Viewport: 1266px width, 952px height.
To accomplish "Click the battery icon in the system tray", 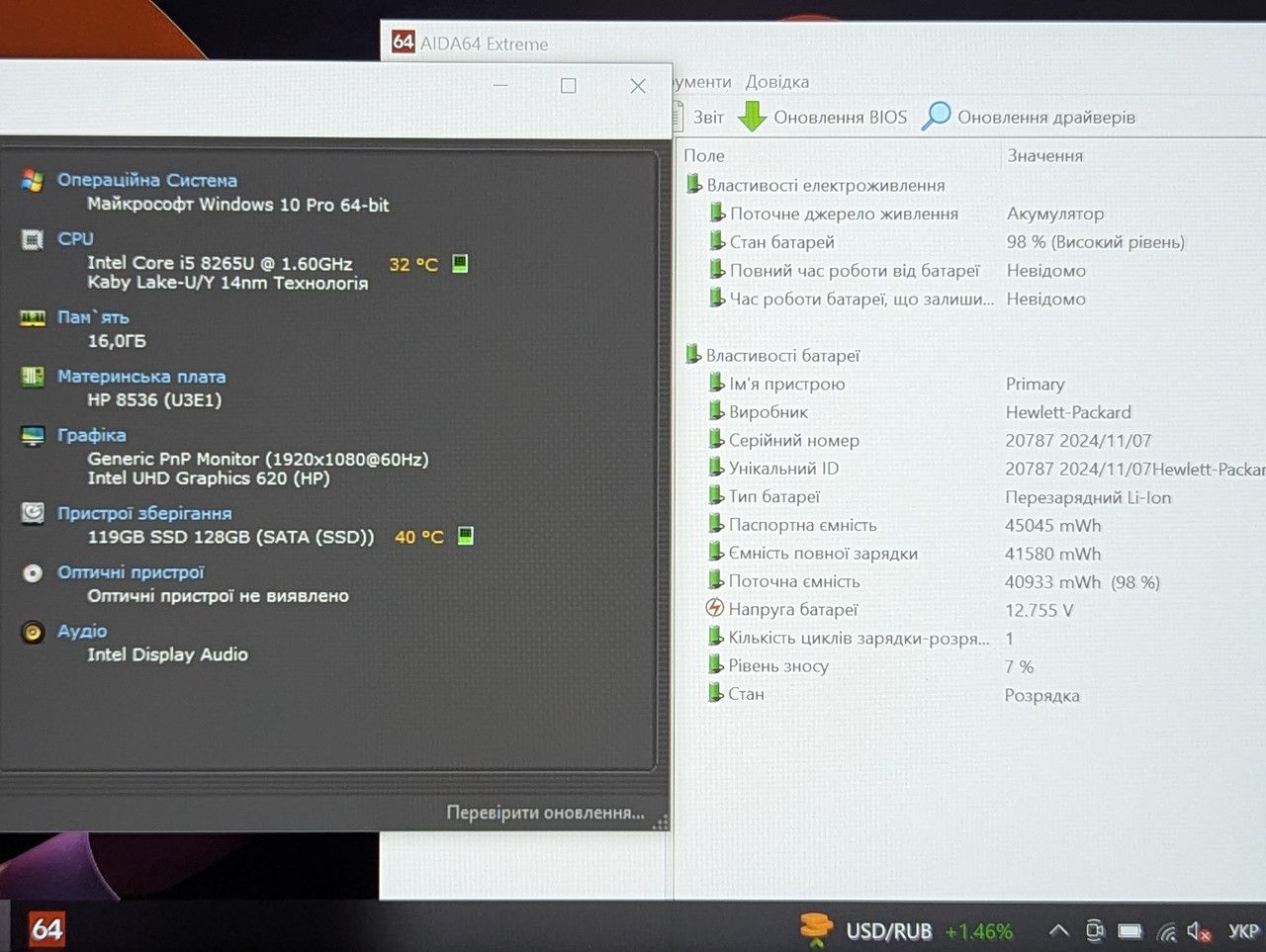I will pyautogui.click(x=1130, y=931).
